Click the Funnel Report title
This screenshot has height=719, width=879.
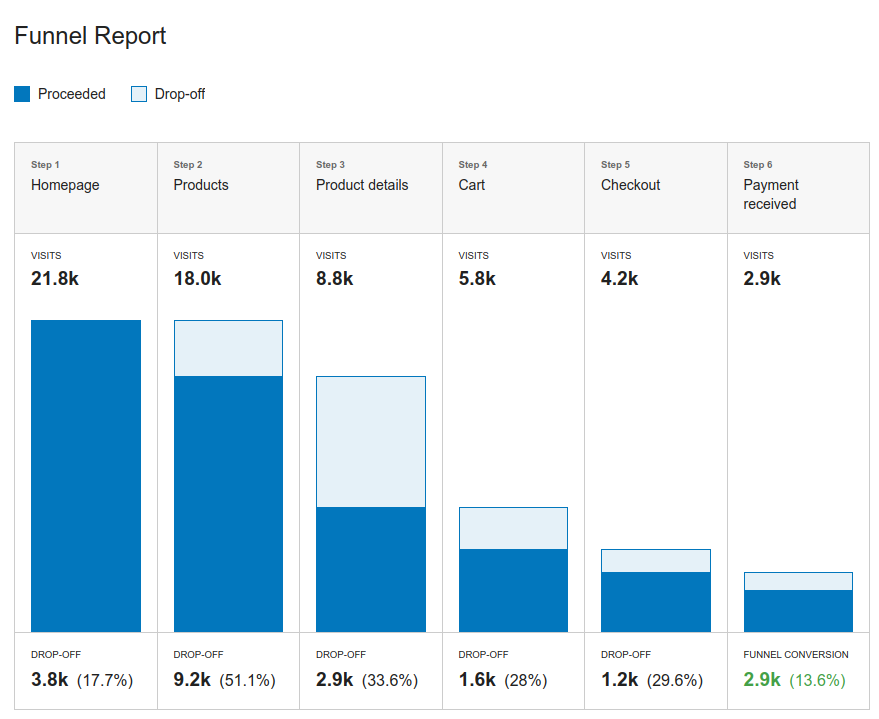90,36
